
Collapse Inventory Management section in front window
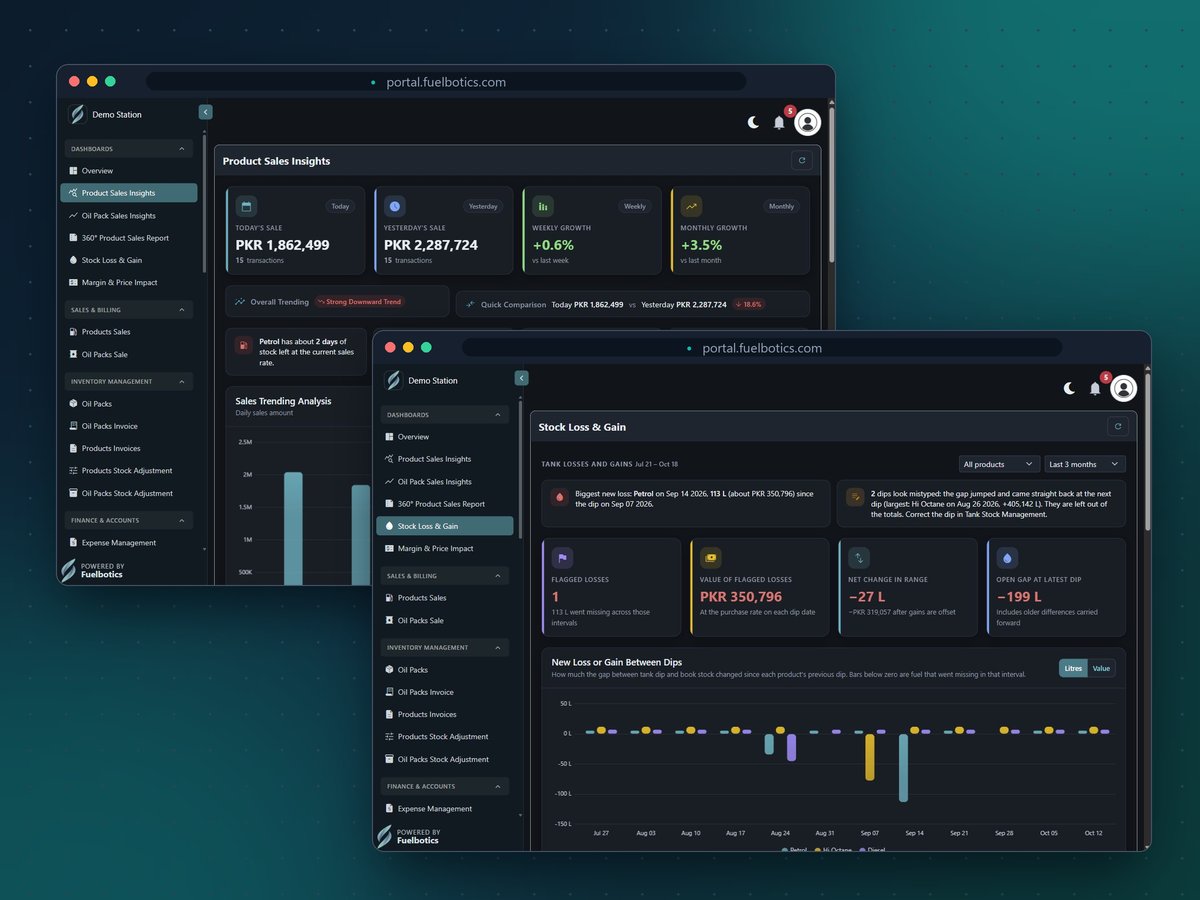coord(444,647)
